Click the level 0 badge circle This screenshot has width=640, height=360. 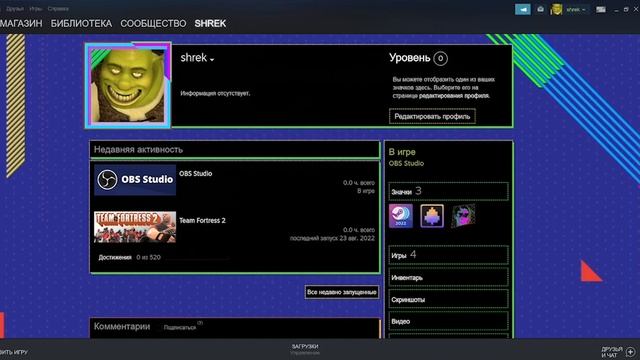(440, 58)
